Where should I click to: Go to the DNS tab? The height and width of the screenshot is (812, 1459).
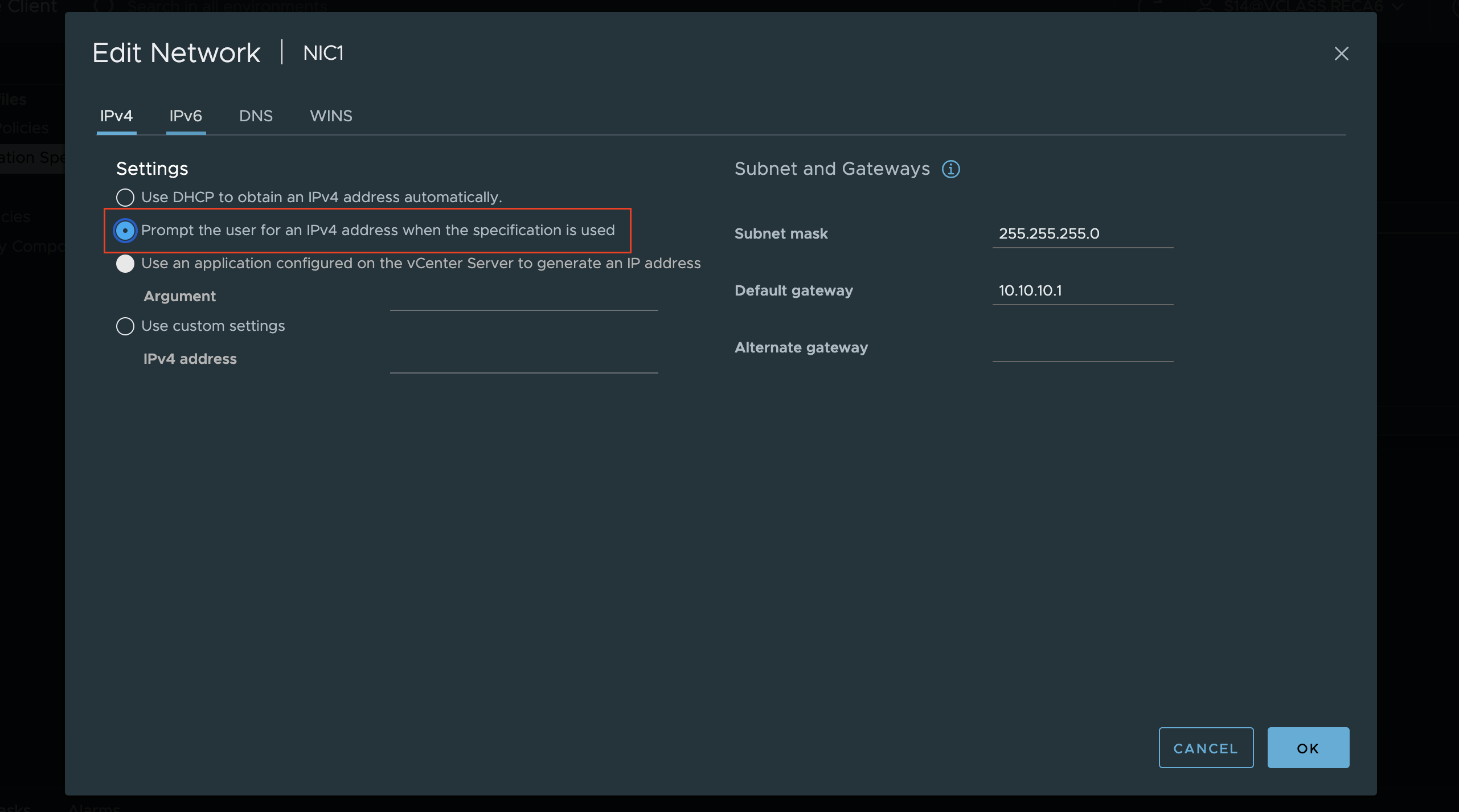[256, 116]
